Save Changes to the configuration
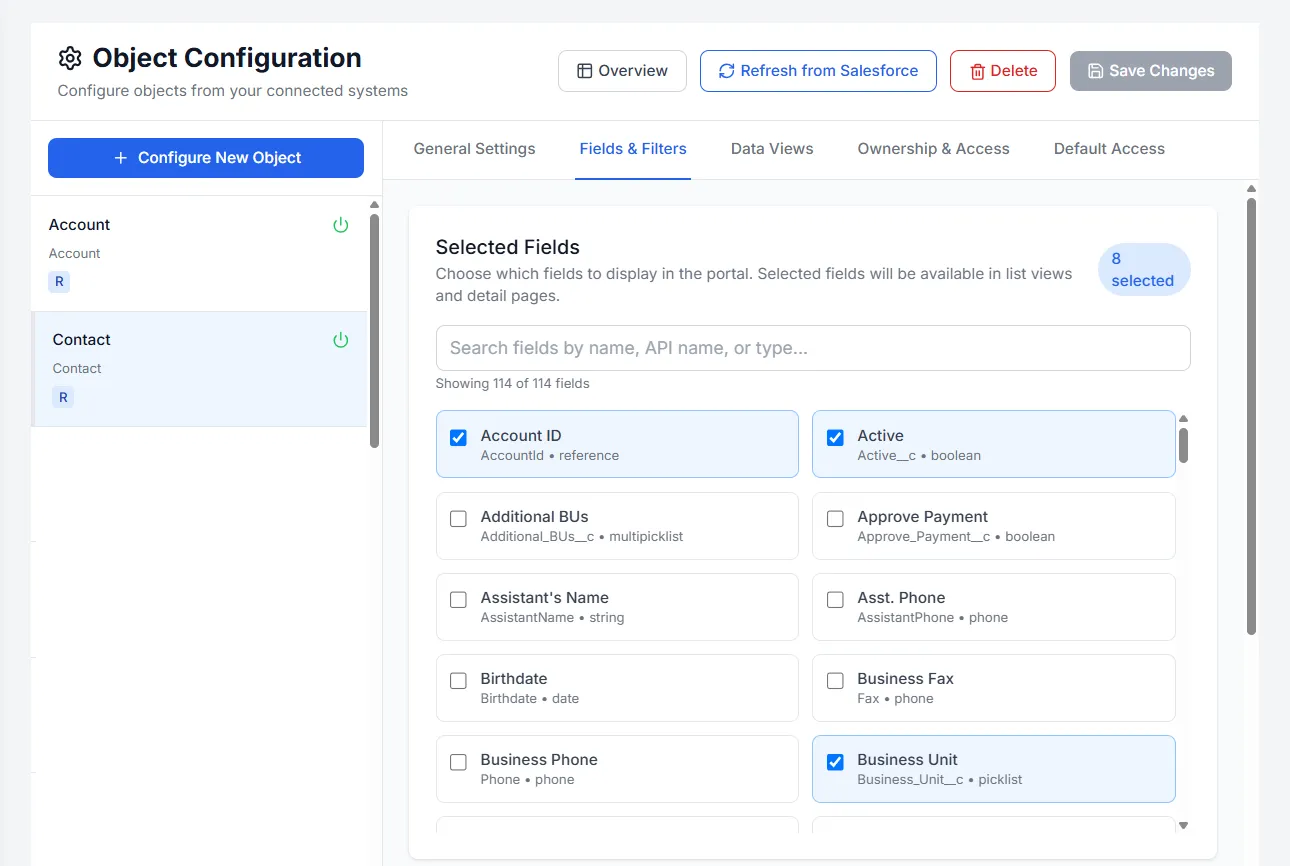 pyautogui.click(x=1151, y=71)
